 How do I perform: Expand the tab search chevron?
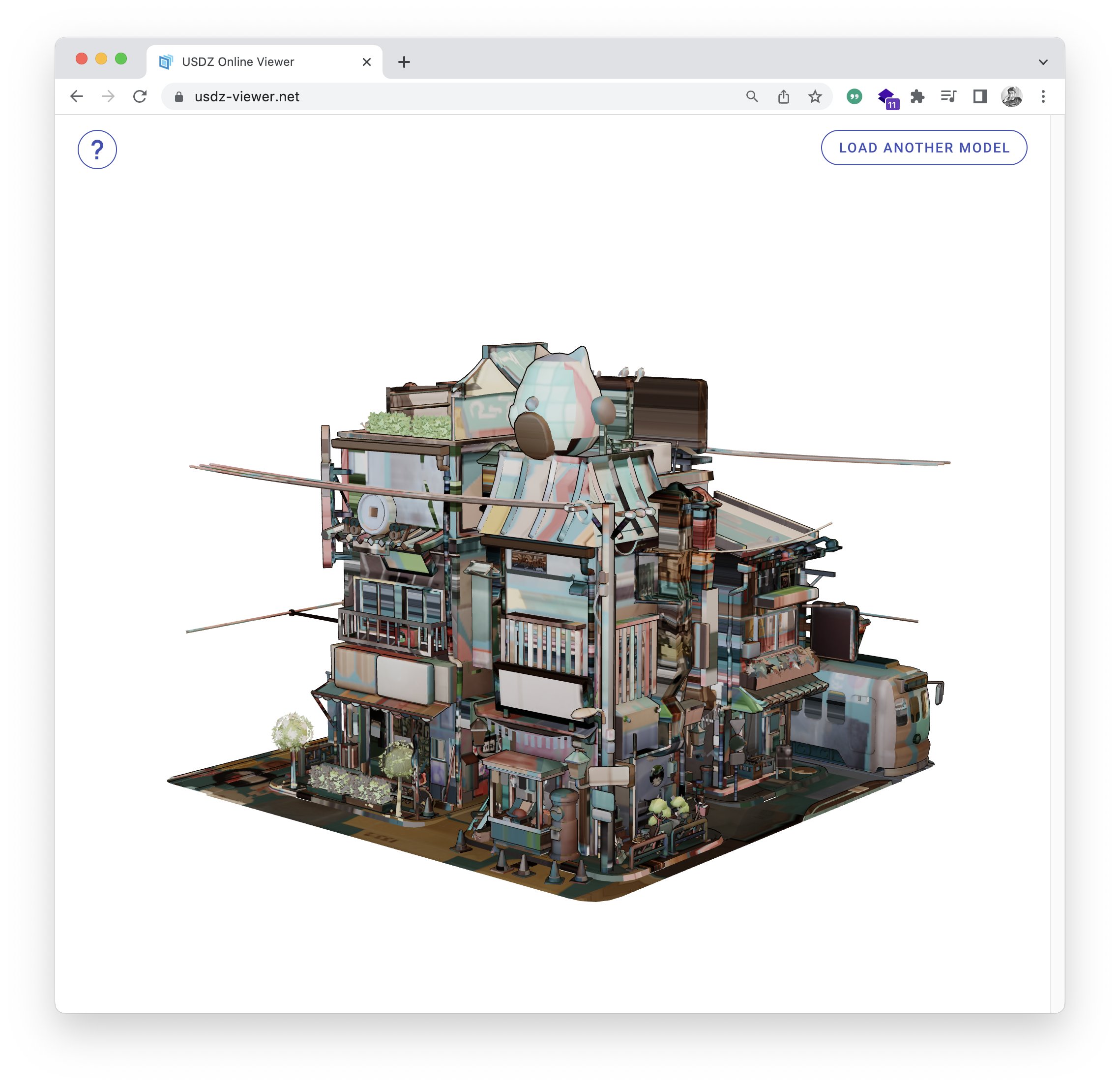tap(1043, 62)
